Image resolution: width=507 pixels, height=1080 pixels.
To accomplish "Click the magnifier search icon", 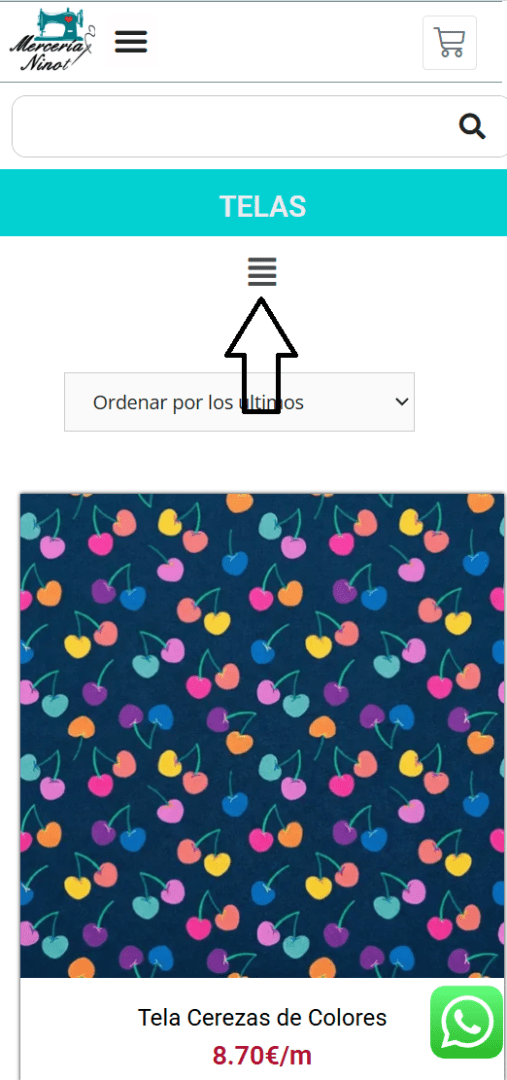I will 473,126.
